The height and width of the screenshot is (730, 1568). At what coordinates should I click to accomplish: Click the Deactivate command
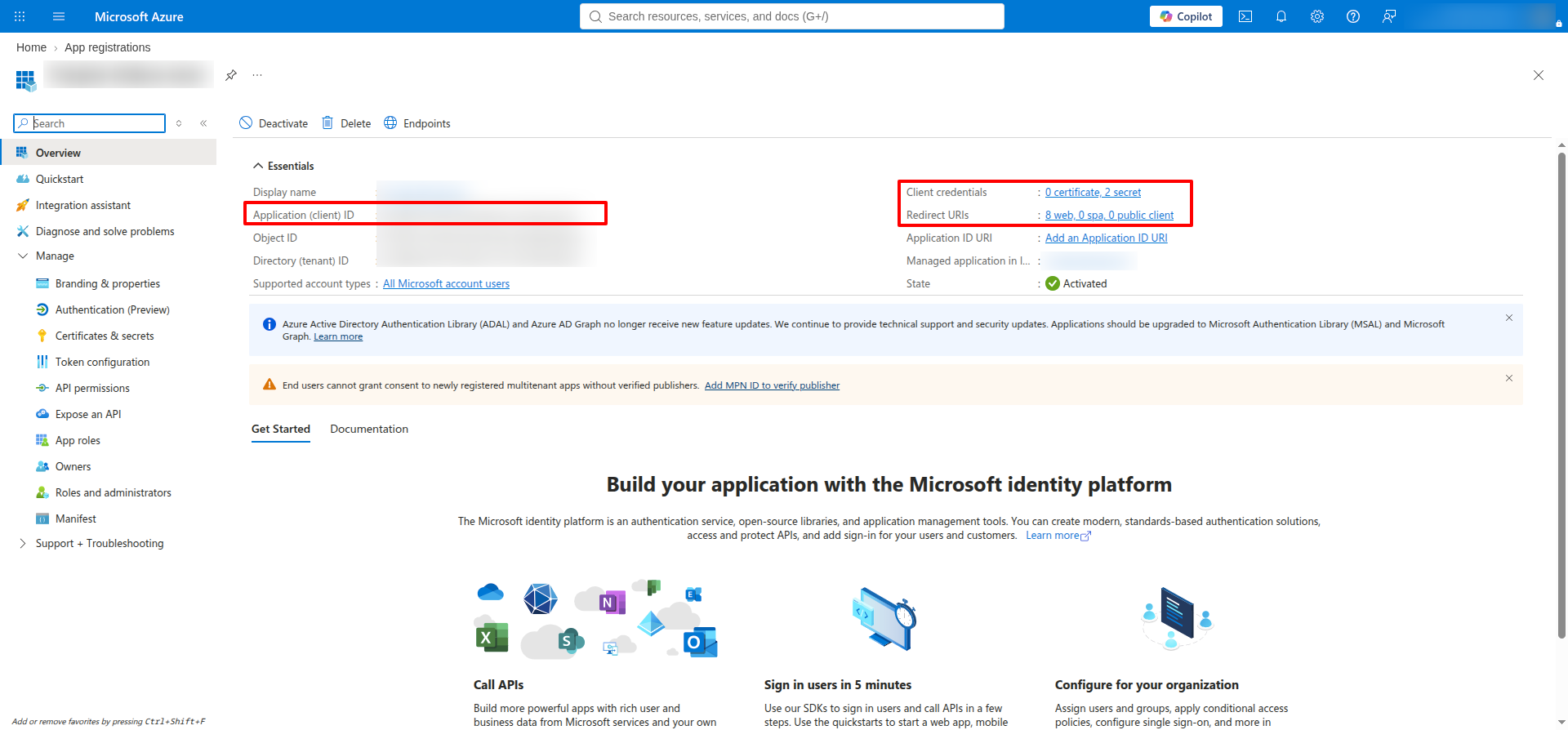[x=274, y=123]
